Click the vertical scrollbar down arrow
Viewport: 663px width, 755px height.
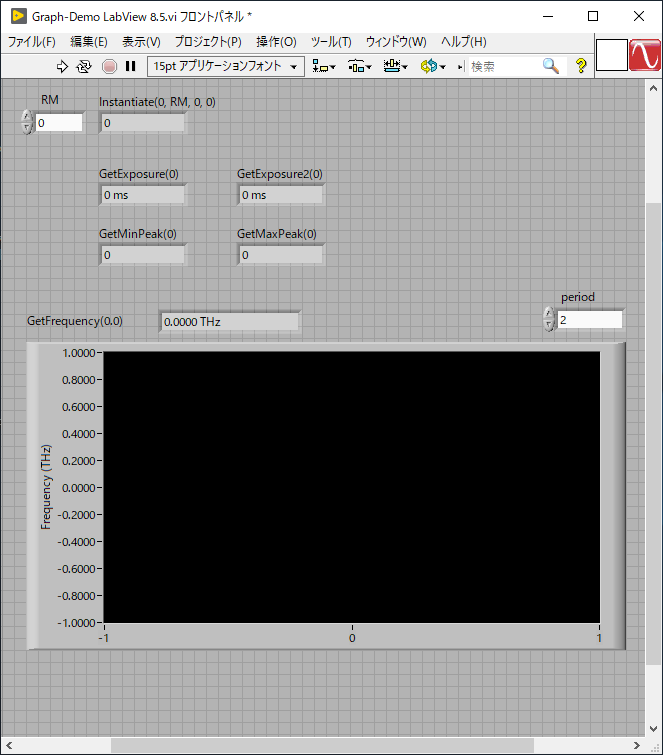(653, 729)
